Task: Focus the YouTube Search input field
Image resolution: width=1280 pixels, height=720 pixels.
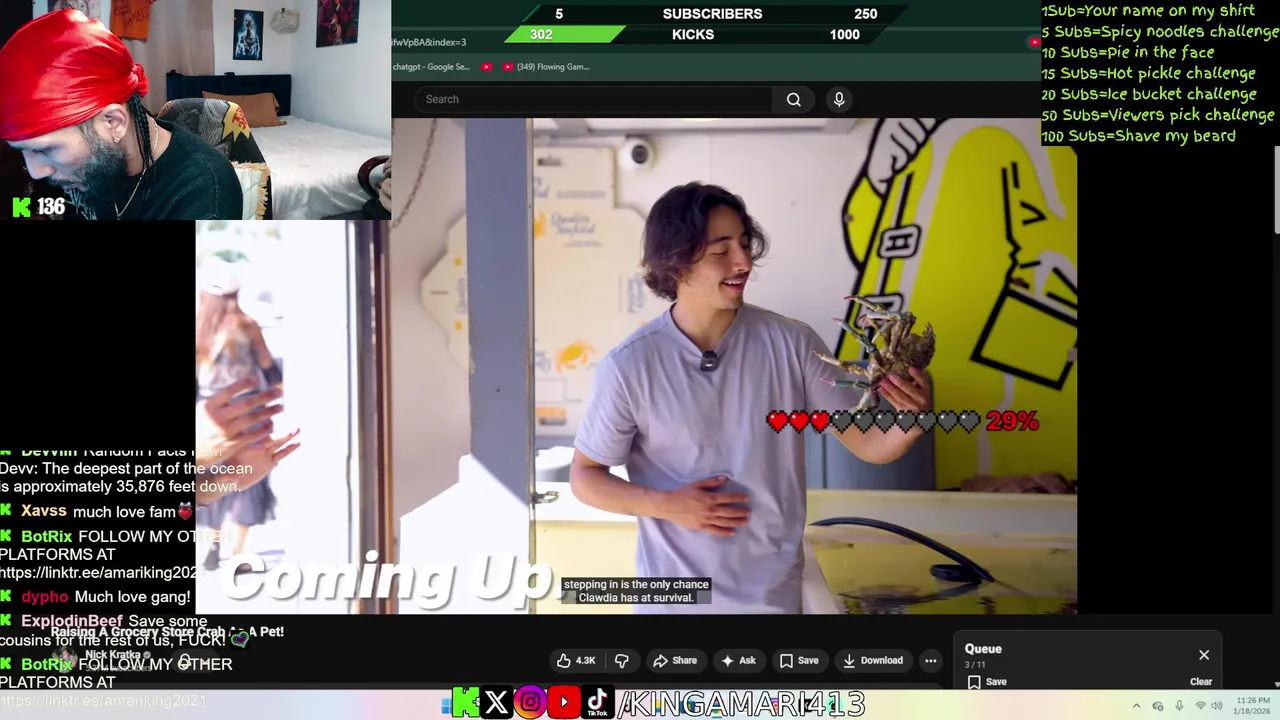Action: pos(594,99)
